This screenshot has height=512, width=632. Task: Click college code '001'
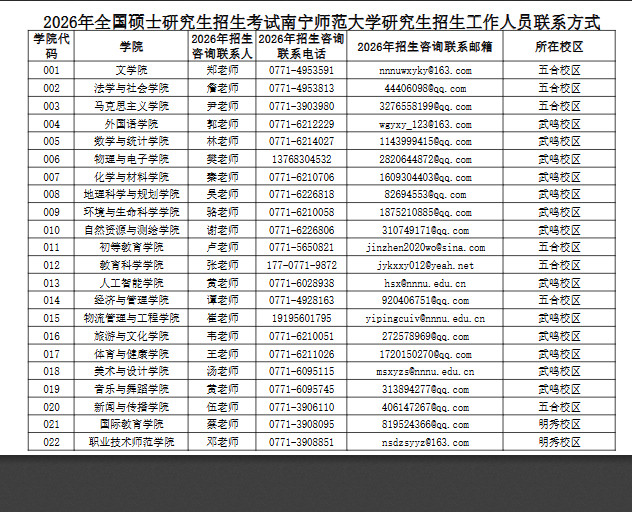[x=51, y=71]
